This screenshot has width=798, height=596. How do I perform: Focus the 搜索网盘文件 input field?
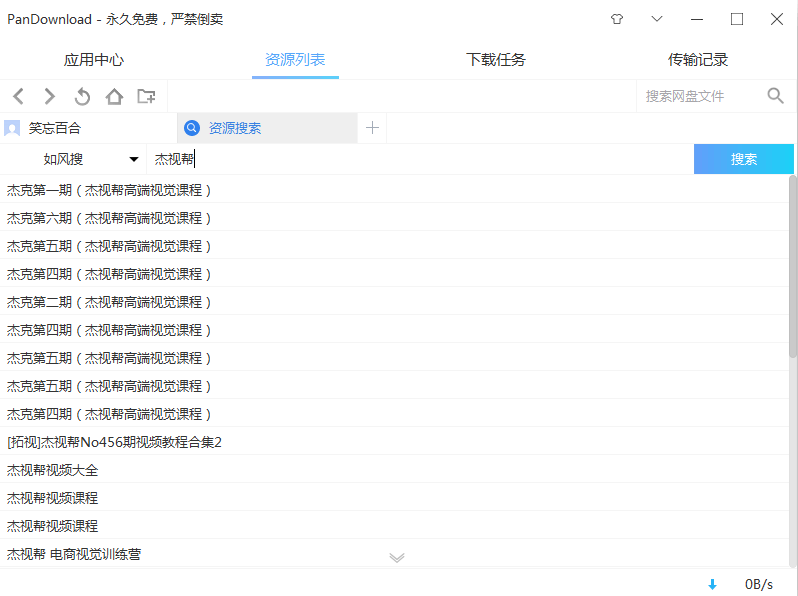point(699,96)
